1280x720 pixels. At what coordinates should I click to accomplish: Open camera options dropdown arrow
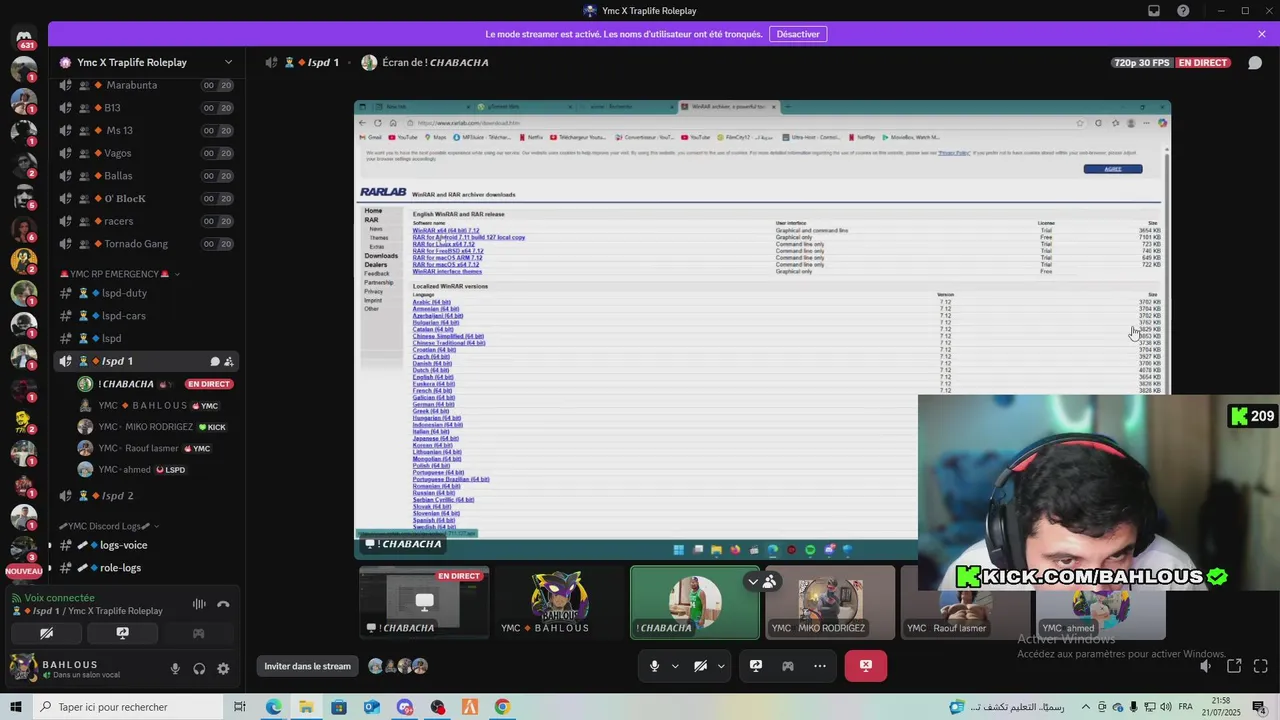(721, 666)
